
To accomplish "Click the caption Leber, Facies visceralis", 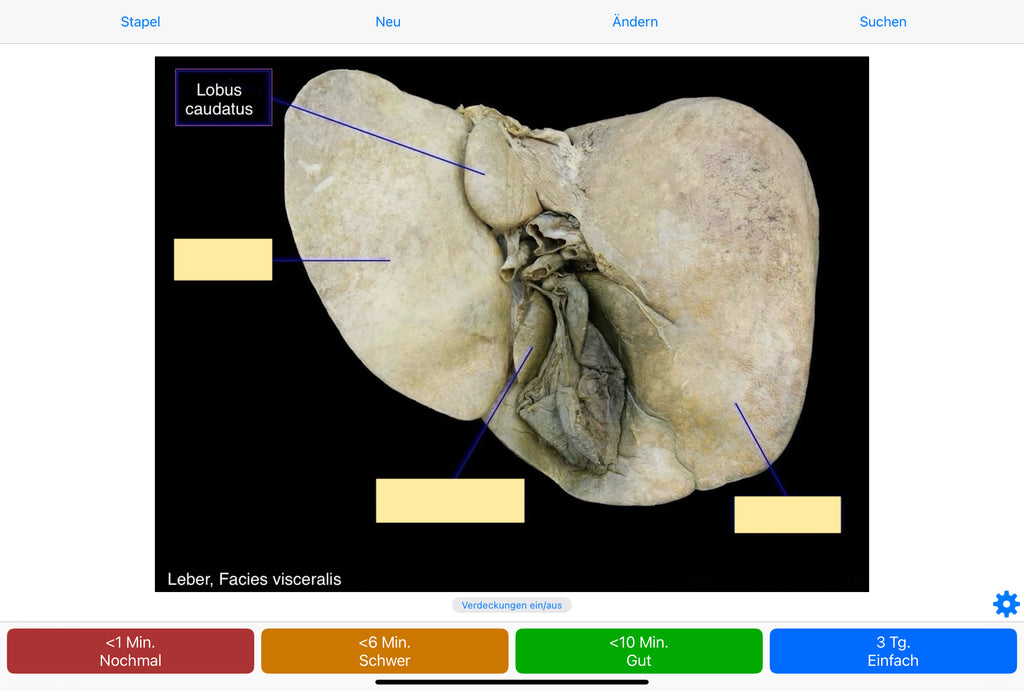I will (x=253, y=579).
